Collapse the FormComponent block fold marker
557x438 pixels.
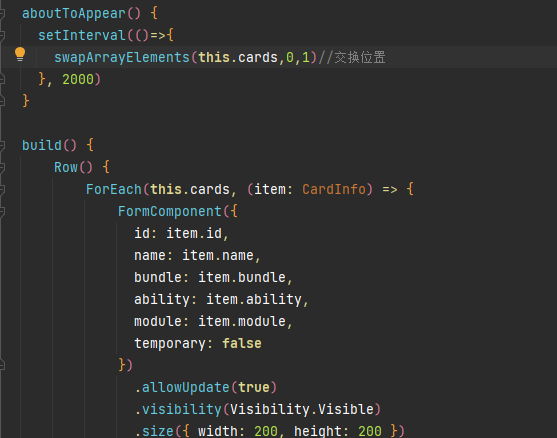click(x=2, y=211)
